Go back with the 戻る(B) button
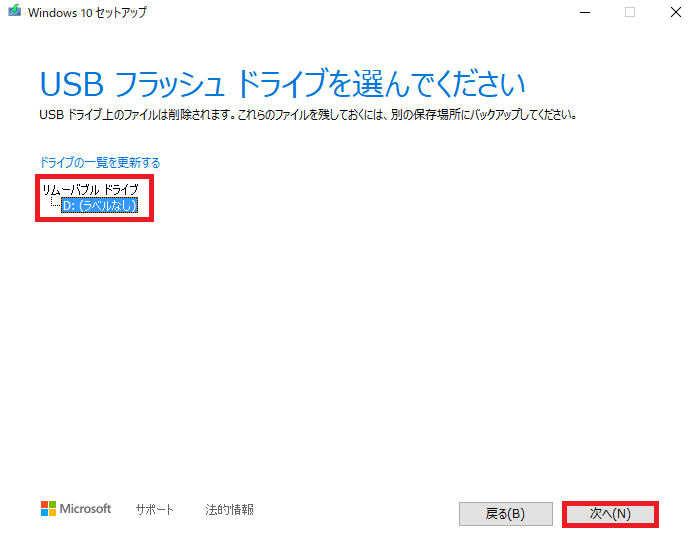 (506, 514)
